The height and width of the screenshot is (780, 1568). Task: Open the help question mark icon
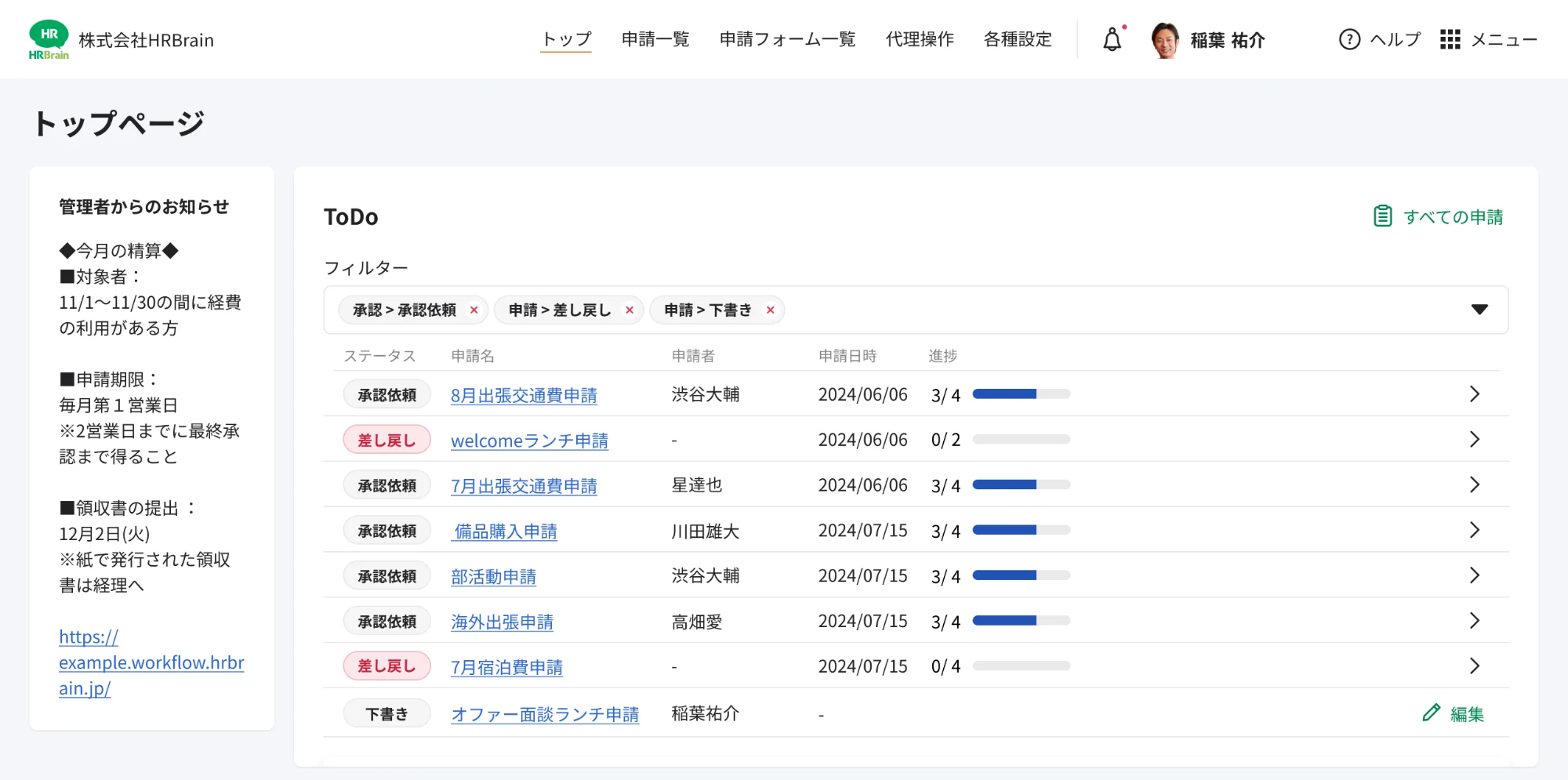pos(1349,39)
